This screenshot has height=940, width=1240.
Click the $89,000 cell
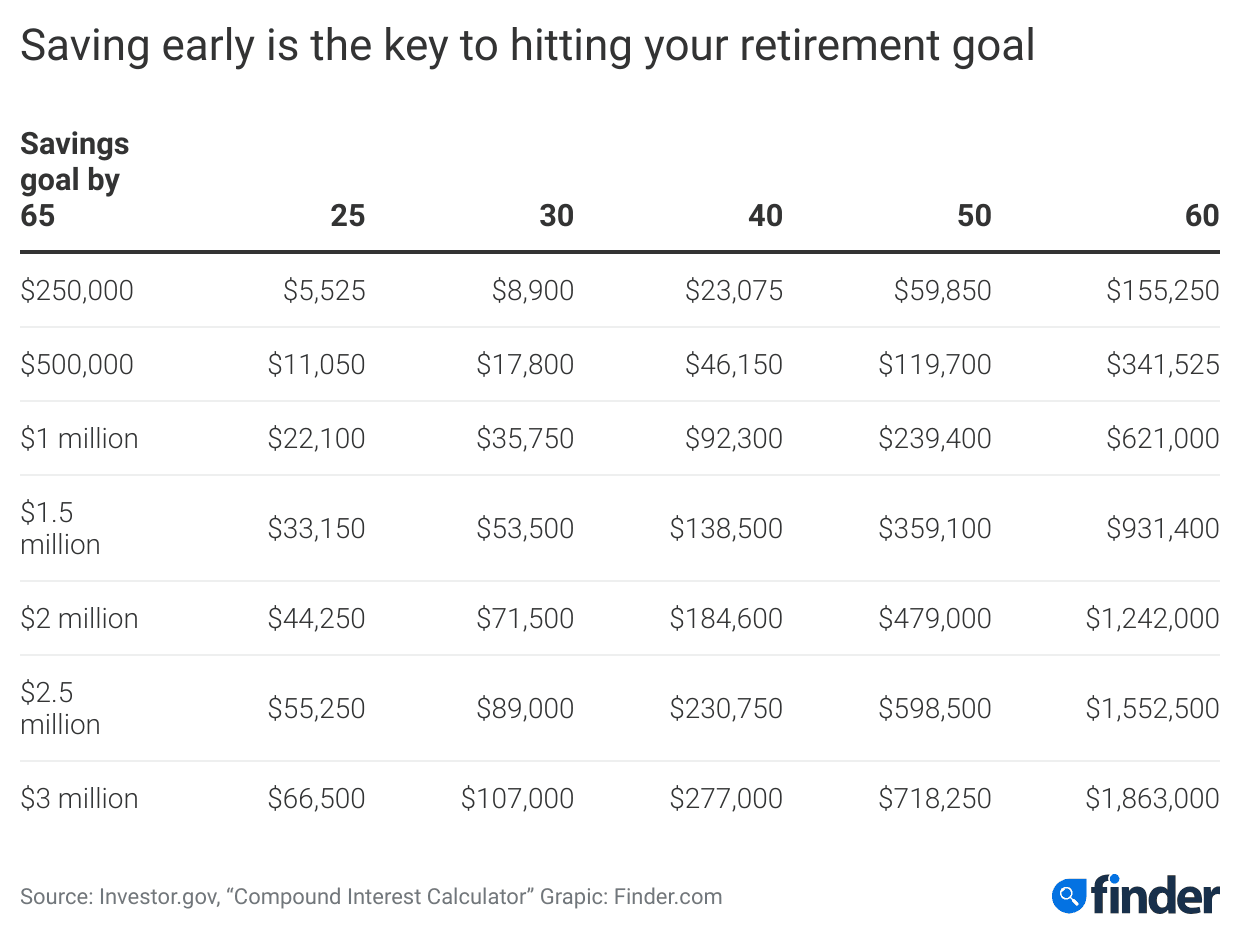525,708
